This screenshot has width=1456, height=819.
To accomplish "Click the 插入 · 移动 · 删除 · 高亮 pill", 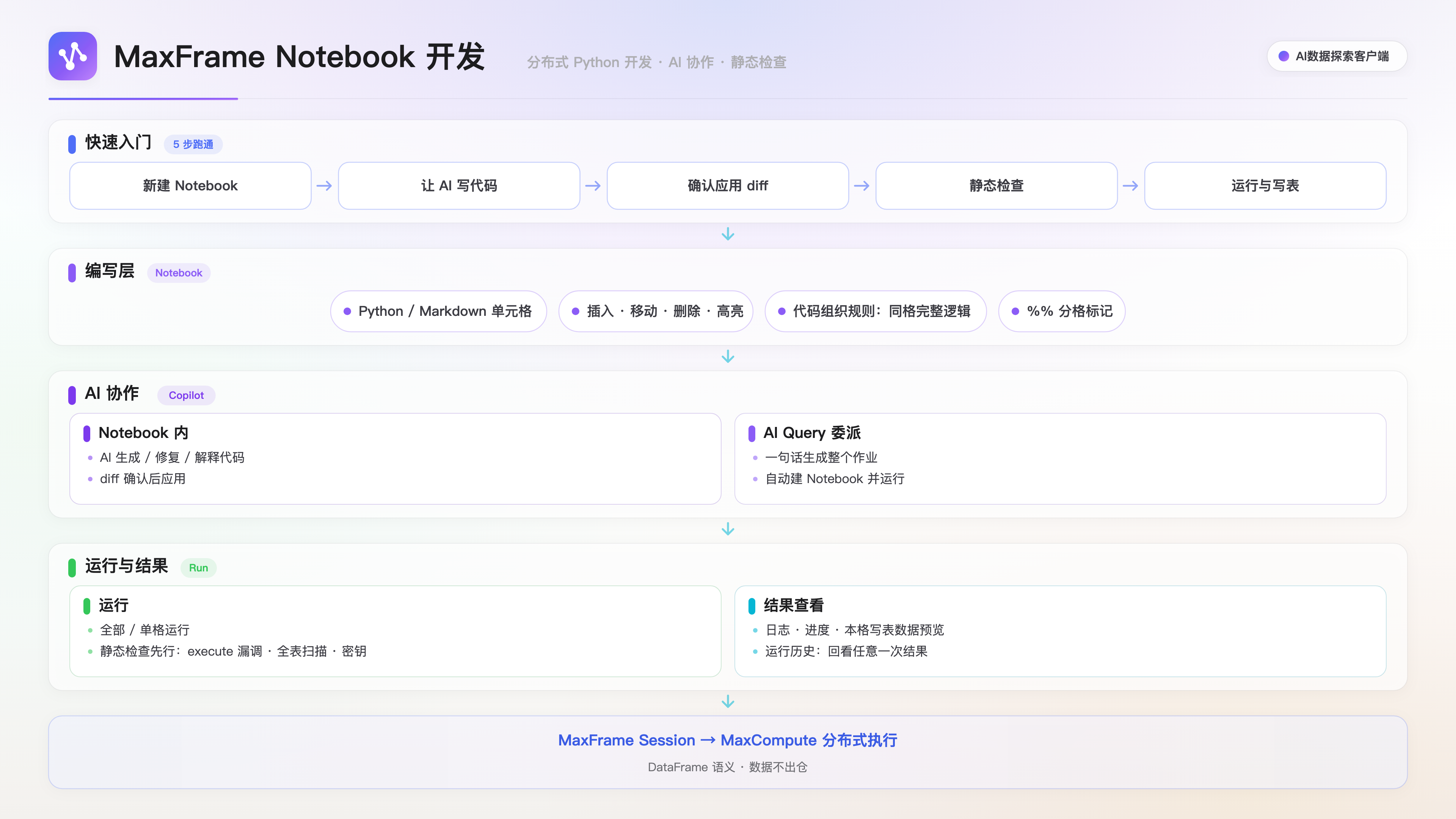I will pyautogui.click(x=656, y=311).
